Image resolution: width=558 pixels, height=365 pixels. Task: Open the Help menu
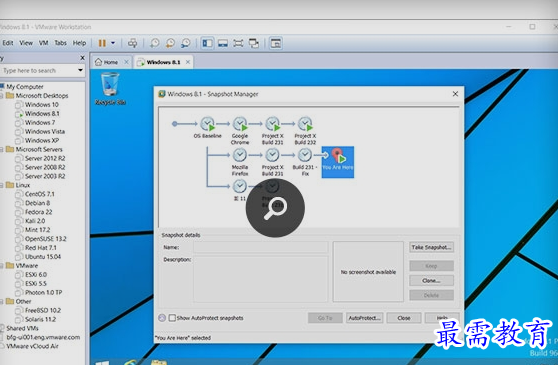(79, 43)
